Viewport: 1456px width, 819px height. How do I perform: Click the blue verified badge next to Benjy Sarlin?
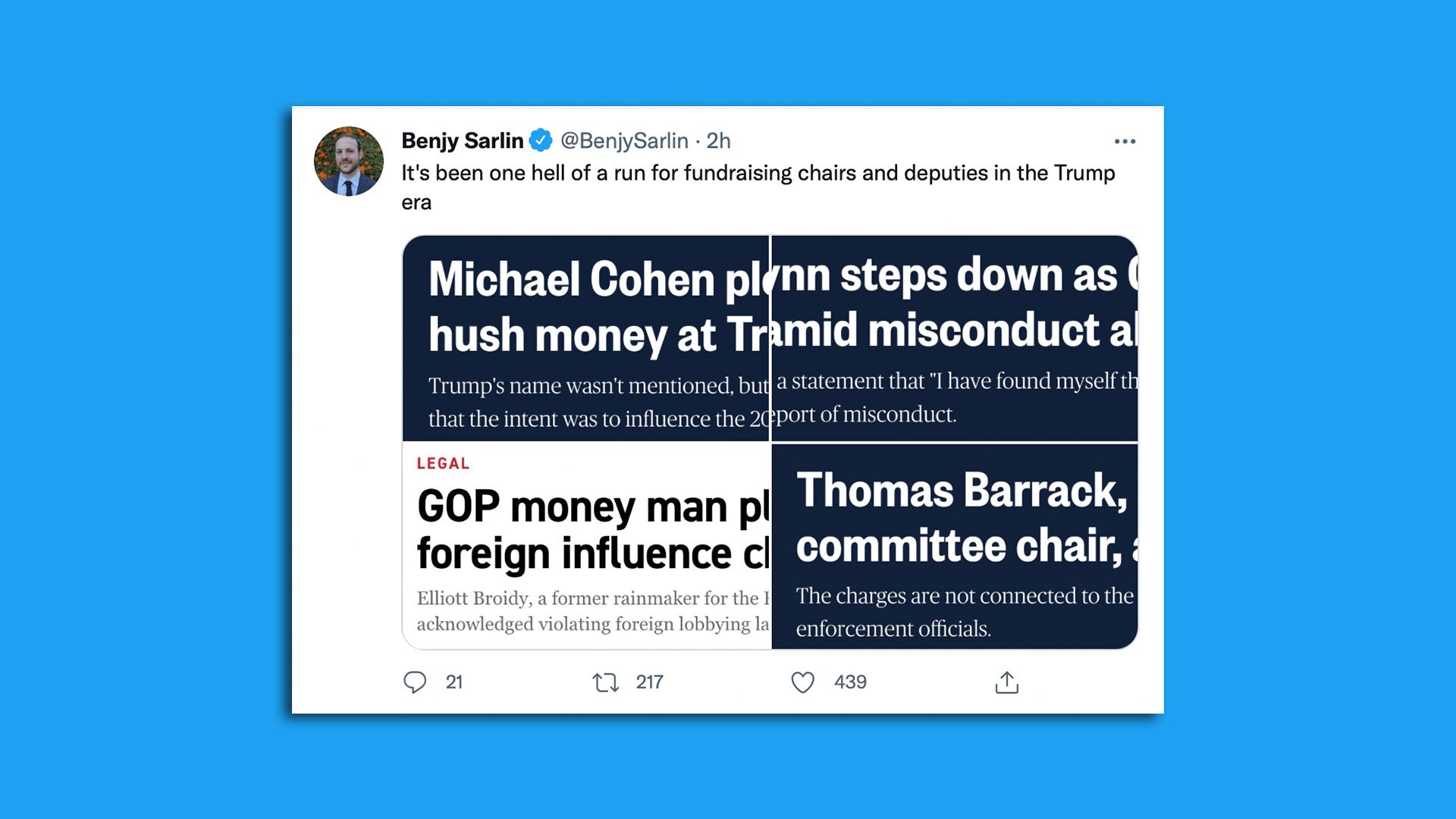click(540, 140)
